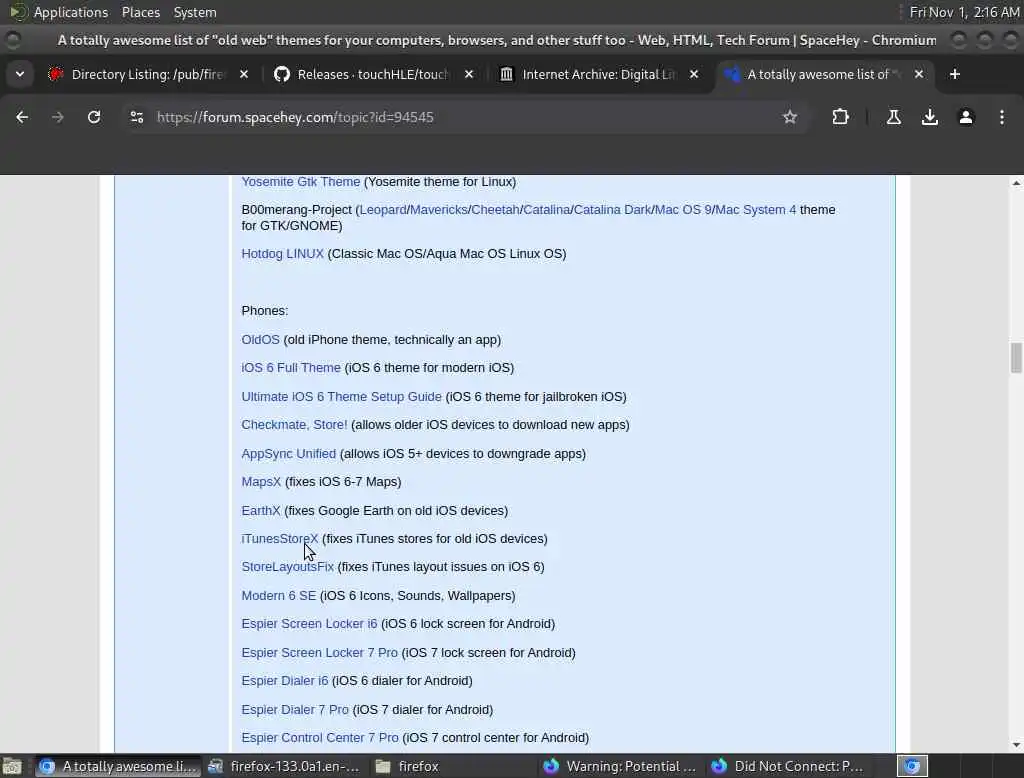Click the workspace switcher icon
Viewport: 1024px width, 778px height.
coord(912,766)
